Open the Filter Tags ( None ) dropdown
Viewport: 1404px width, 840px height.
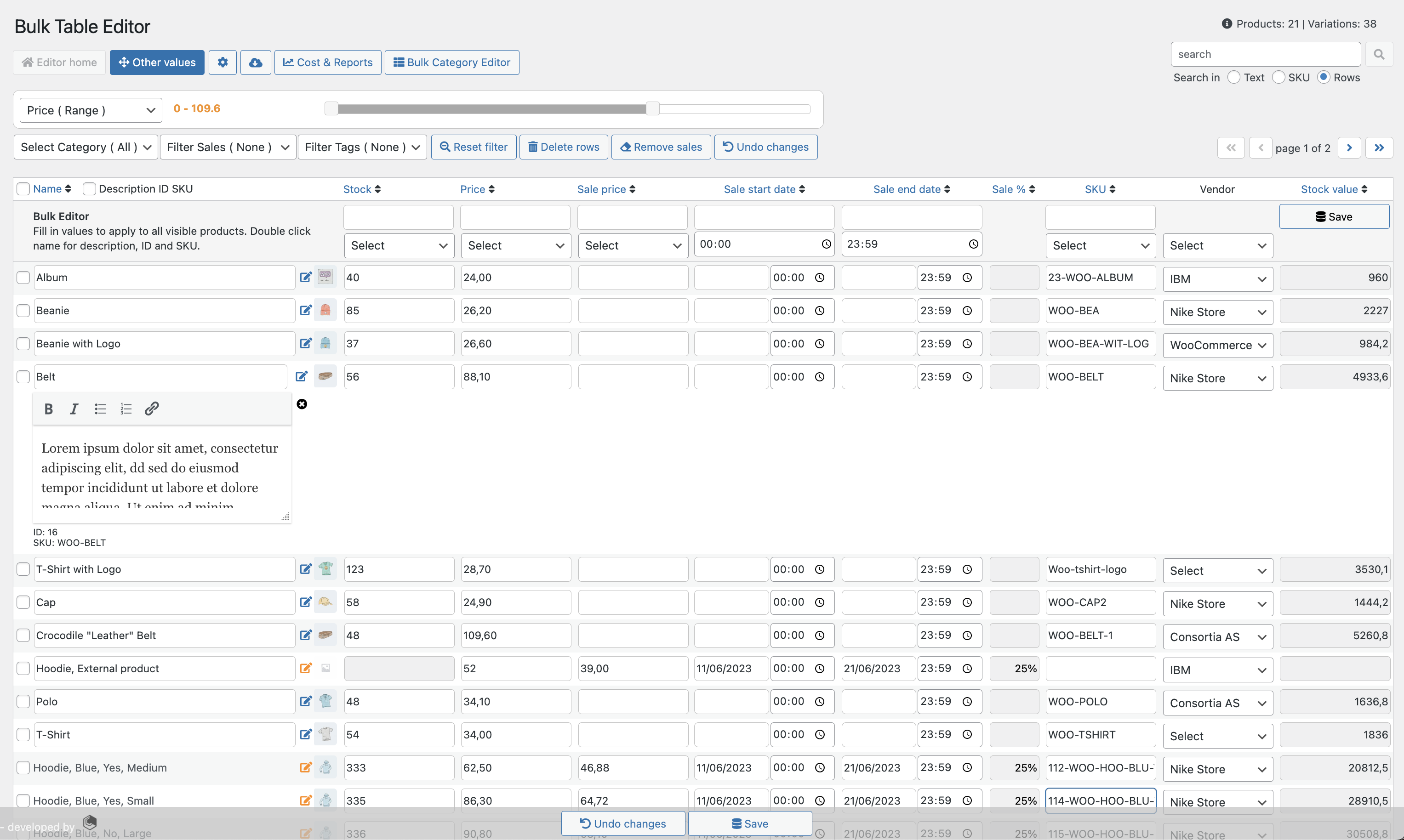(362, 147)
